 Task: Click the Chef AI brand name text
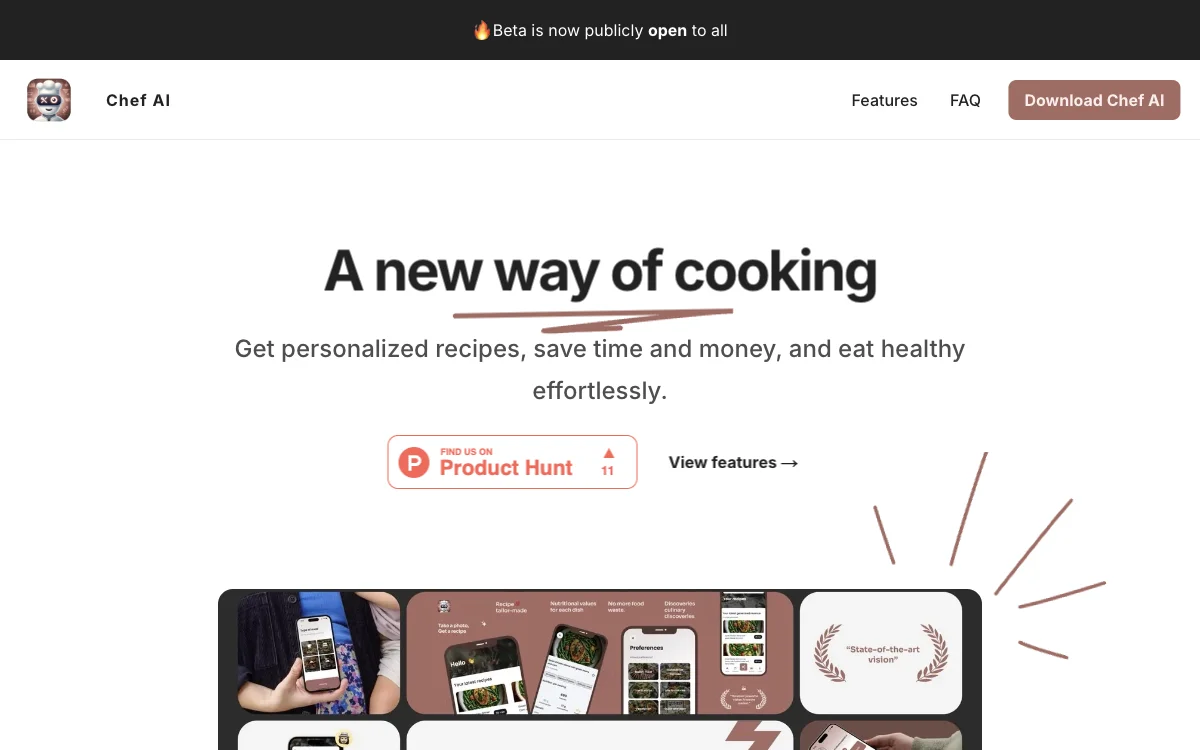(x=138, y=100)
